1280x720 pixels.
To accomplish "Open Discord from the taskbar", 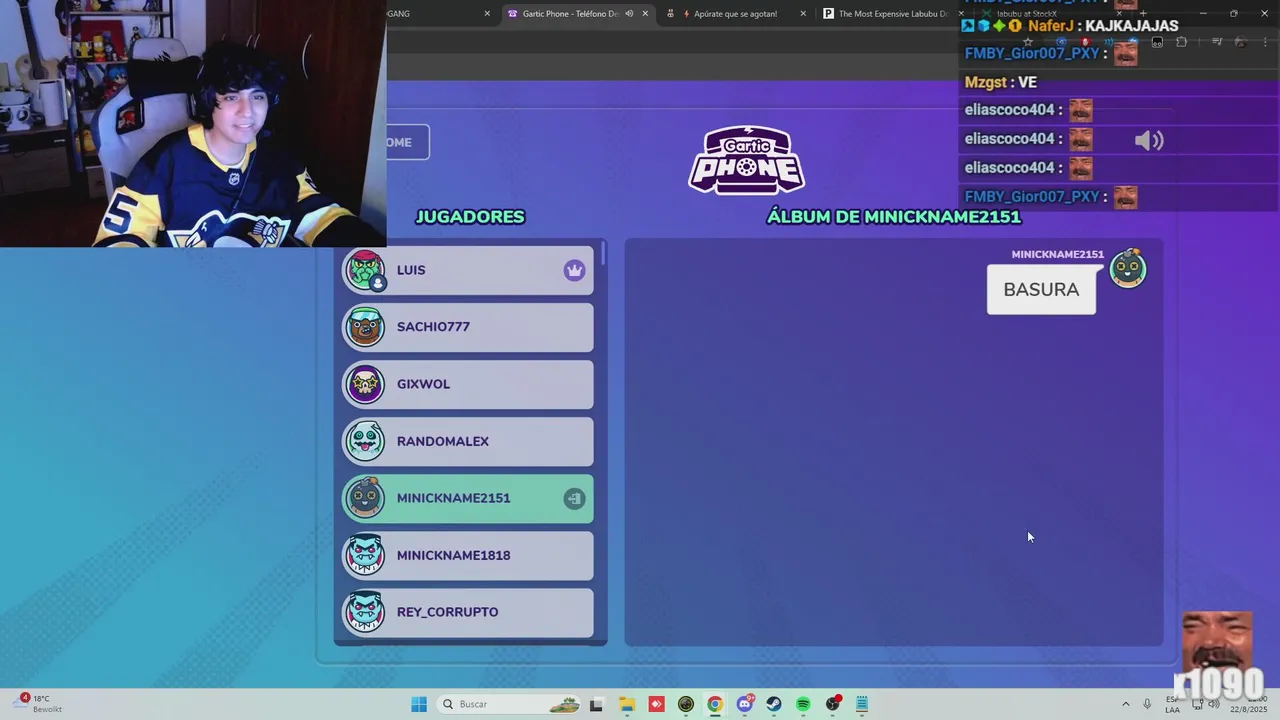I will pyautogui.click(x=745, y=704).
